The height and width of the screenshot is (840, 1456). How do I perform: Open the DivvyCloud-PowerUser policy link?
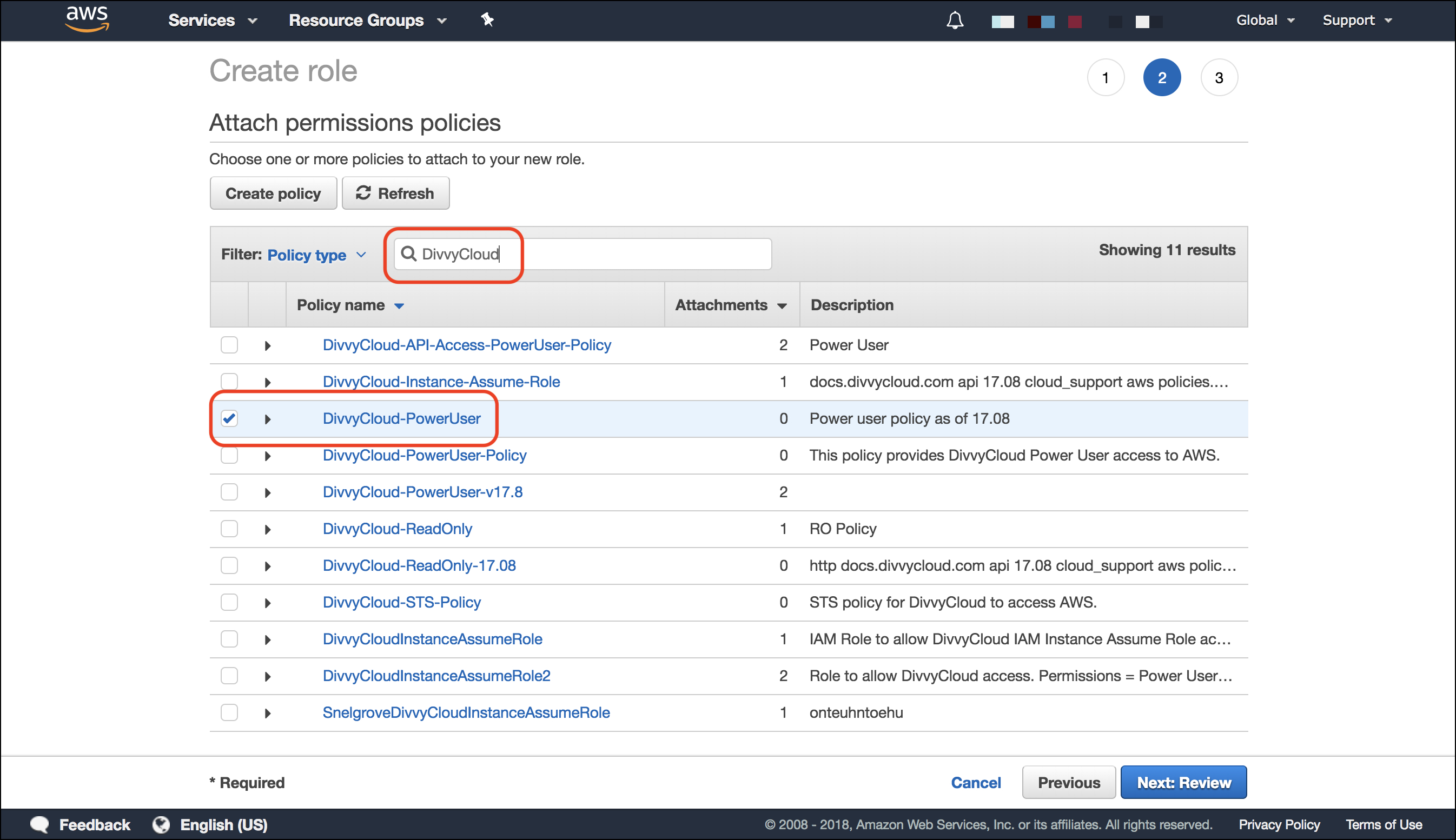(x=402, y=418)
